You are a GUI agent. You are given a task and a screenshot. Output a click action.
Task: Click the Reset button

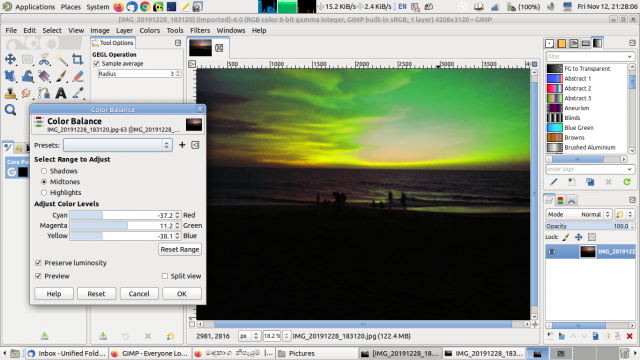point(96,293)
